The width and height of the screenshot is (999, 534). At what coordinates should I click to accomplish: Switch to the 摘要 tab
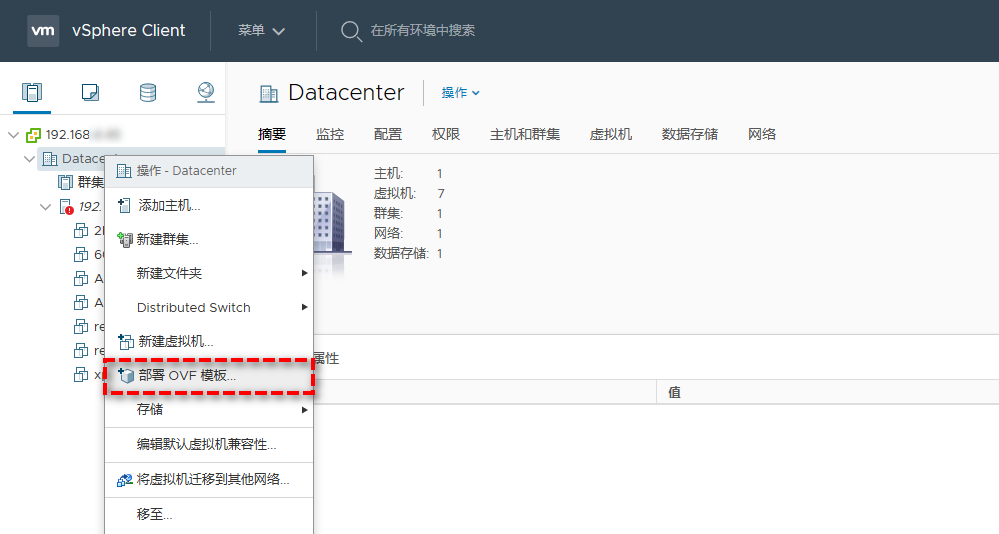pos(272,134)
